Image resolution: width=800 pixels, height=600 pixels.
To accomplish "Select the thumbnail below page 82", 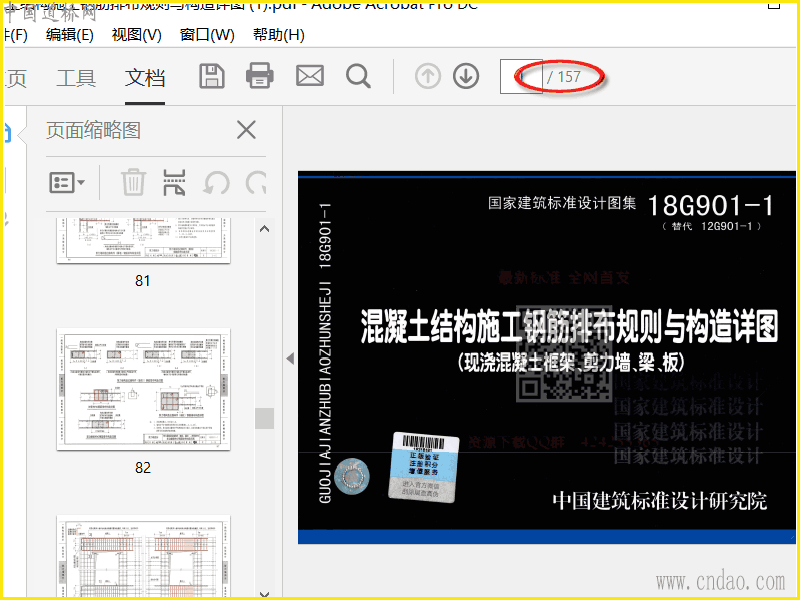I will (143, 556).
